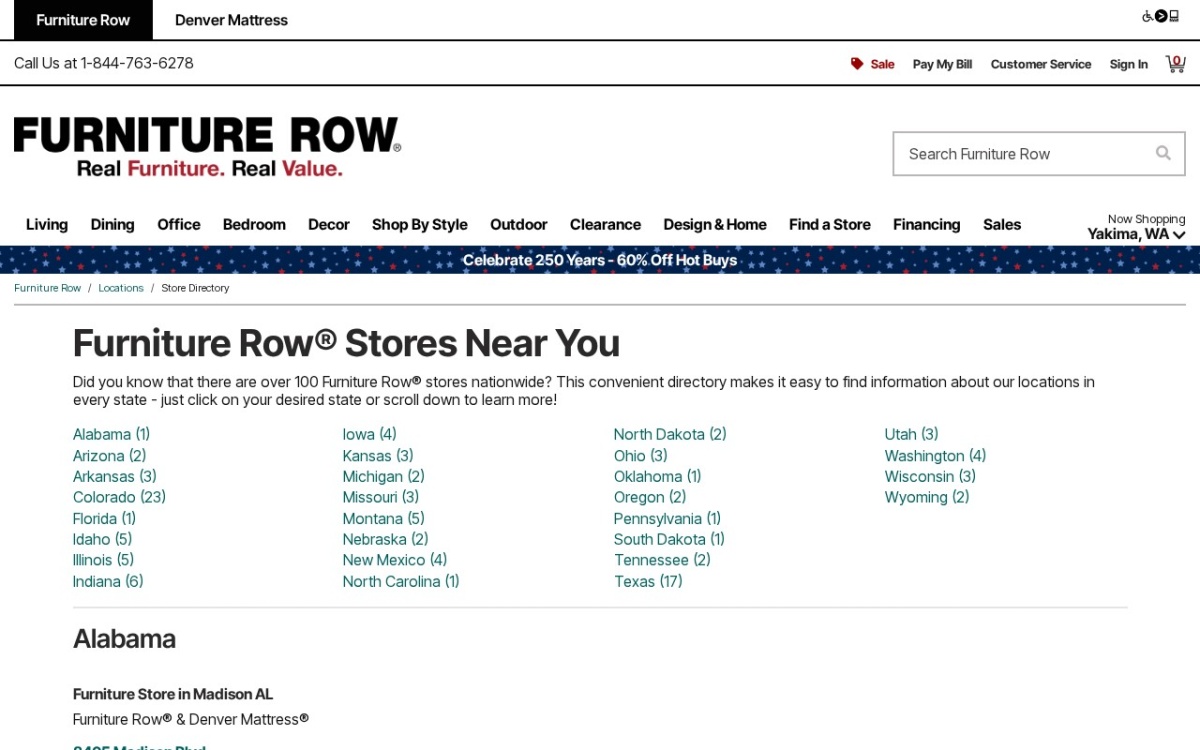This screenshot has height=750, width=1200.
Task: Jump to Florida (1) stores
Action: 104,518
